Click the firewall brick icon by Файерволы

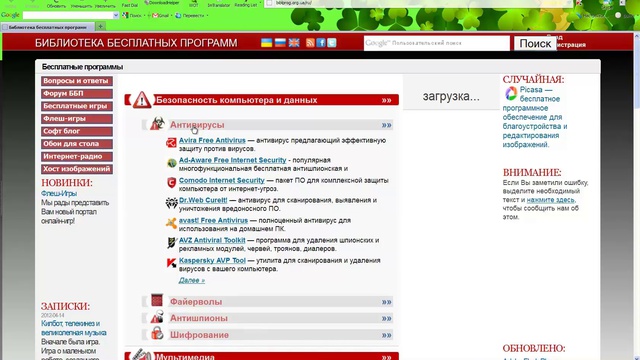point(157,300)
